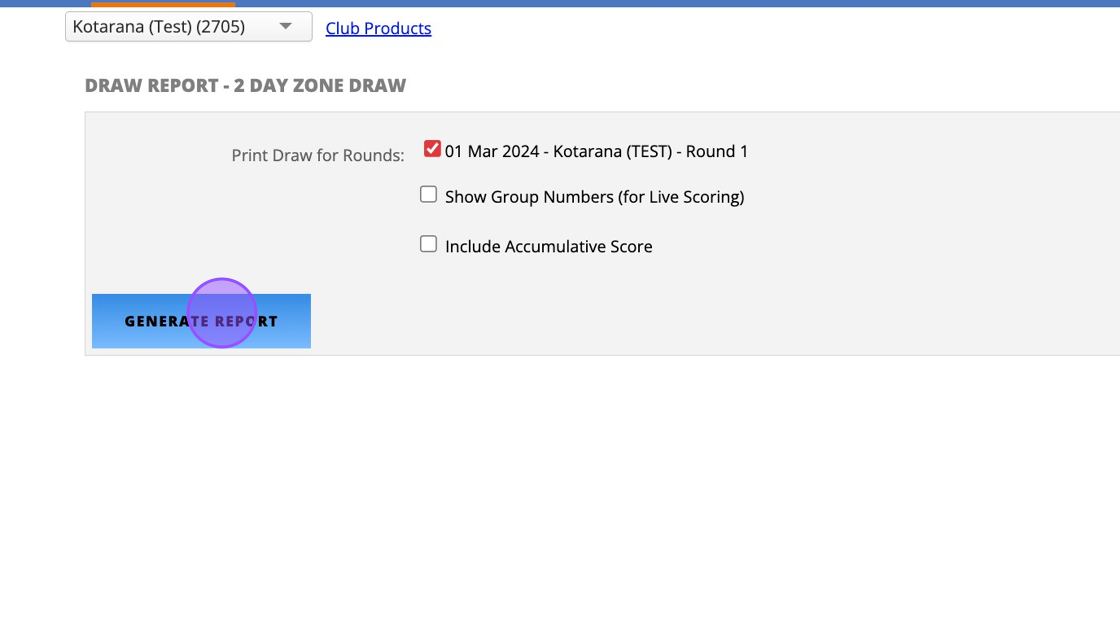Open the Club Products link
Viewport: 1120px width, 626px height.
pyautogui.click(x=378, y=28)
